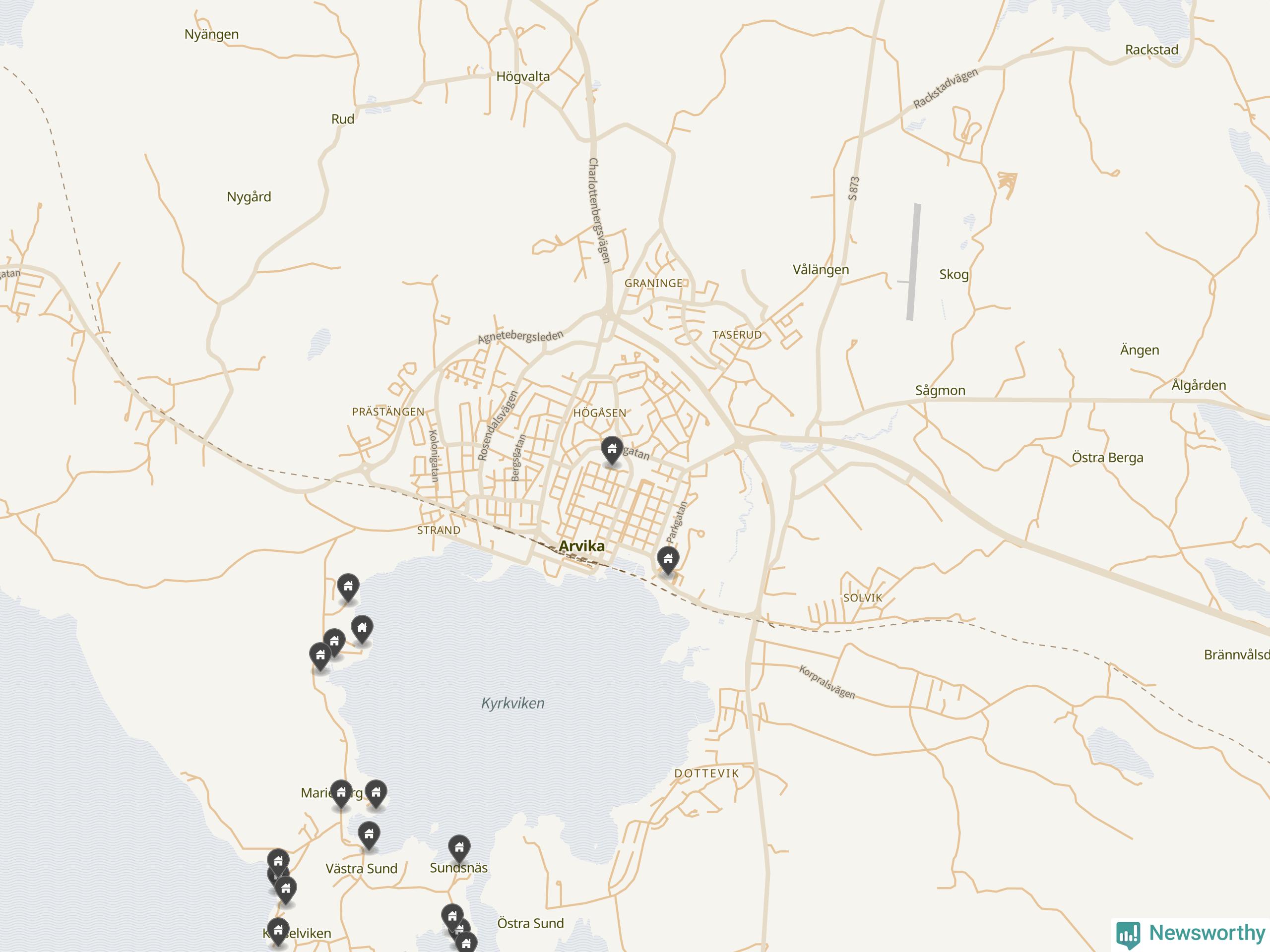Click the gray airstrip near Skog
This screenshot has height=952, width=1270.
913,262
